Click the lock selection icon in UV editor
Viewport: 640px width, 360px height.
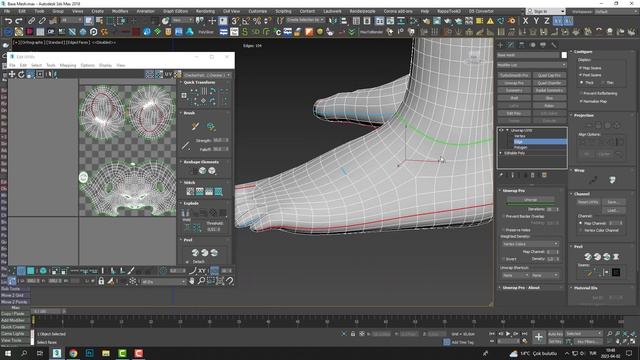101,281
